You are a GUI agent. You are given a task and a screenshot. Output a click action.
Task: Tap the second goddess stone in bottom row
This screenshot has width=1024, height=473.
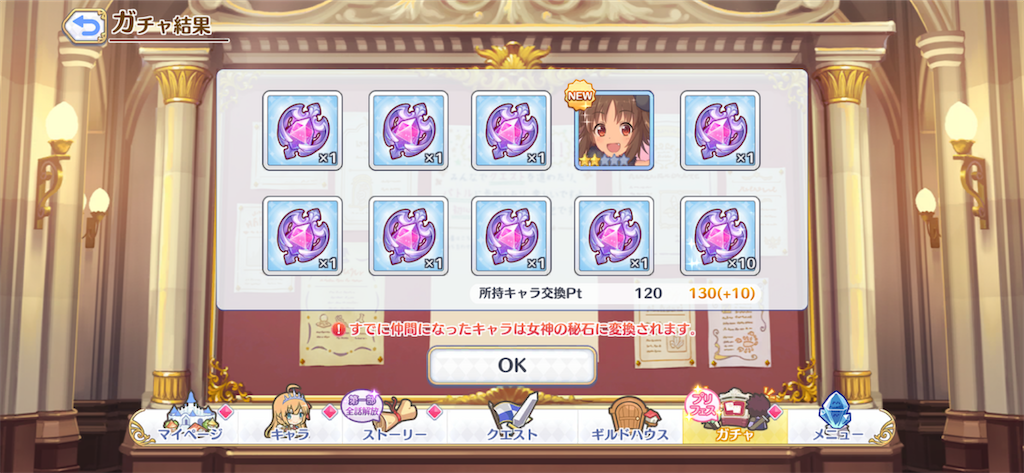coord(408,236)
